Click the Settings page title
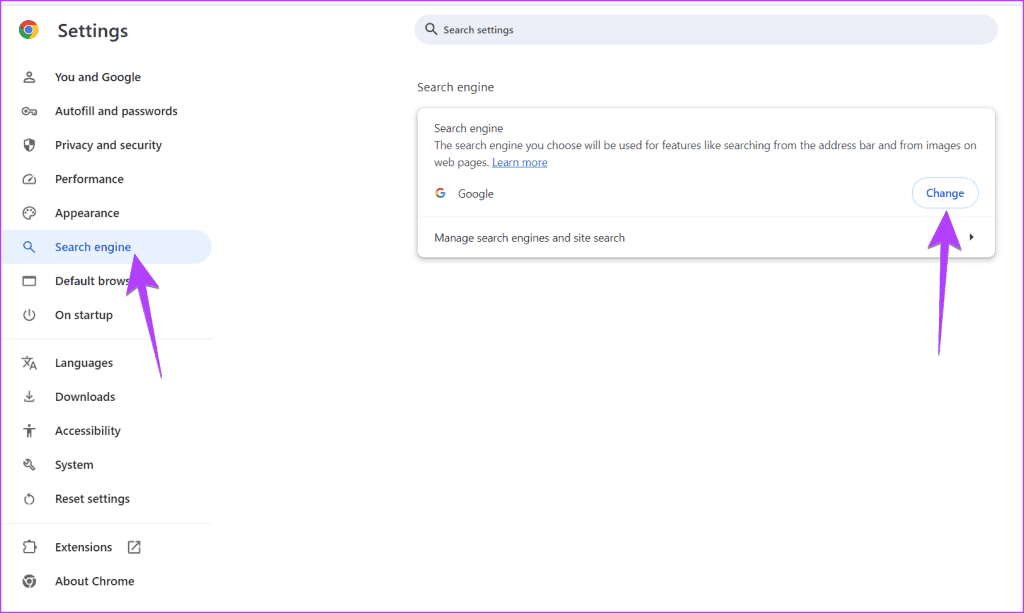Viewport: 1024px width, 613px height. (93, 31)
